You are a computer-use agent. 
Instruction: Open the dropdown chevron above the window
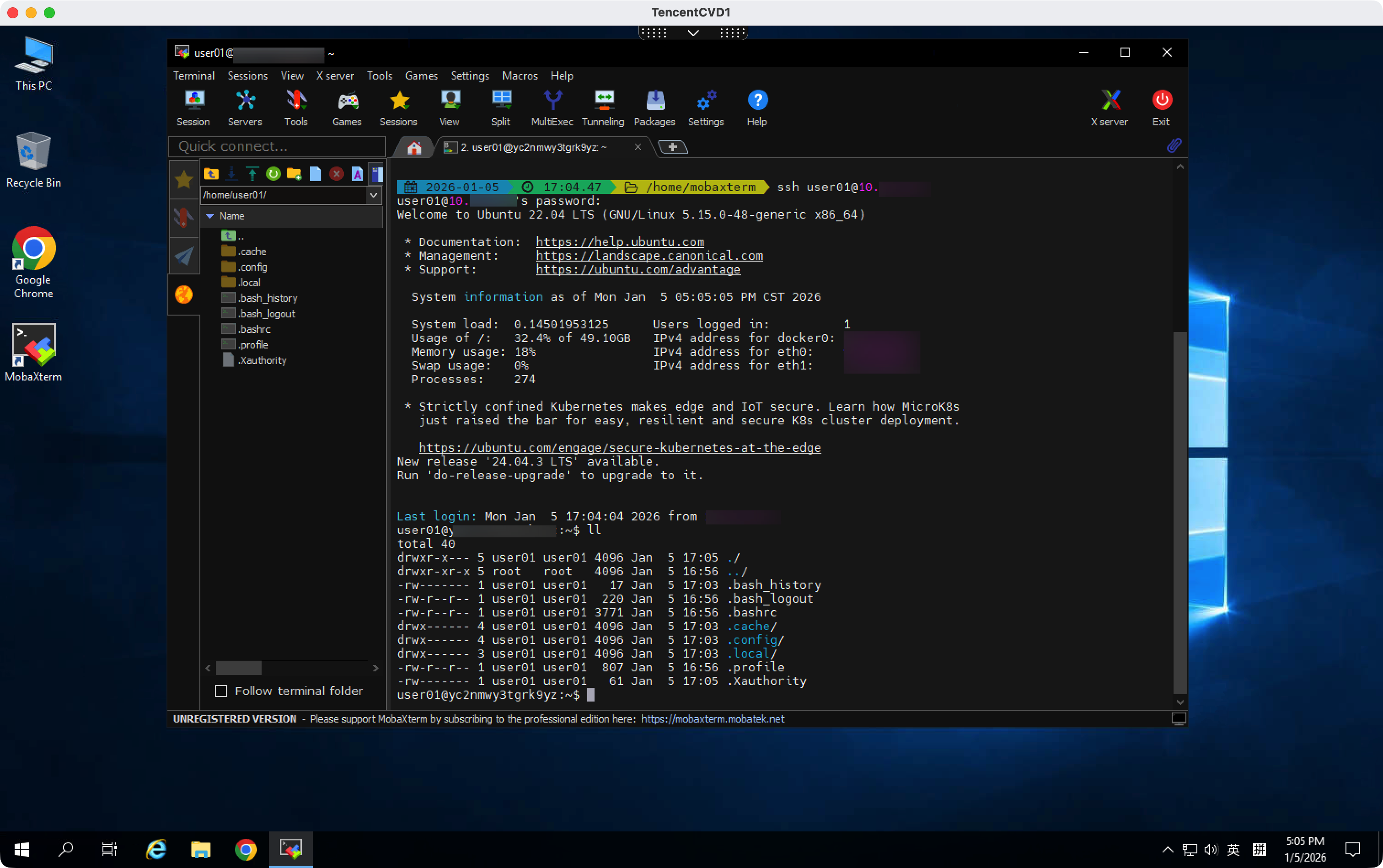(693, 33)
